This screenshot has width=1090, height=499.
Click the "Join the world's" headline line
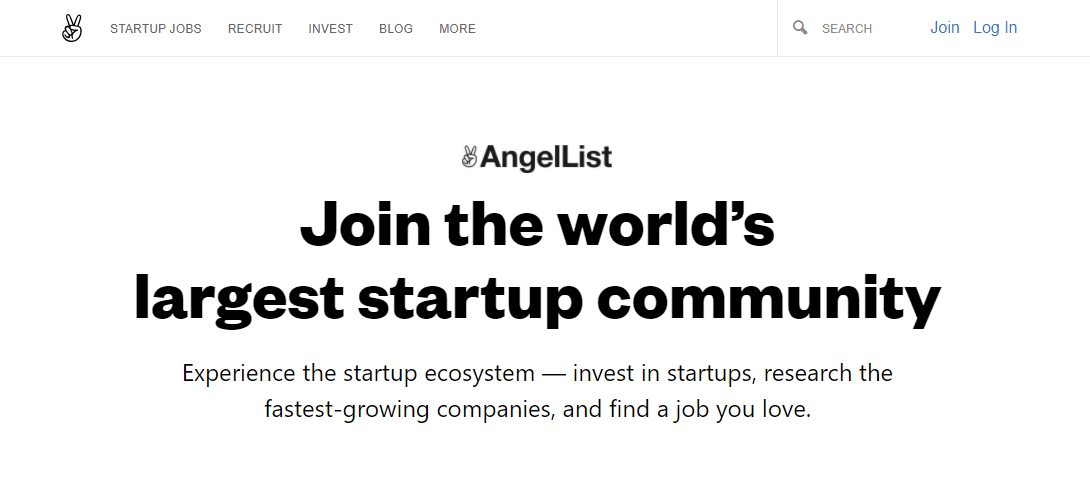pos(538,224)
